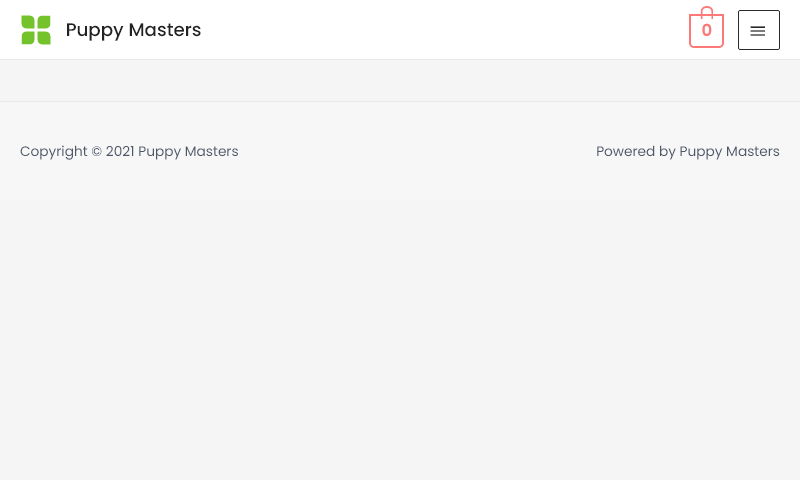Image resolution: width=800 pixels, height=480 pixels.
Task: Click the cart bag handle at top
Action: point(706,11)
